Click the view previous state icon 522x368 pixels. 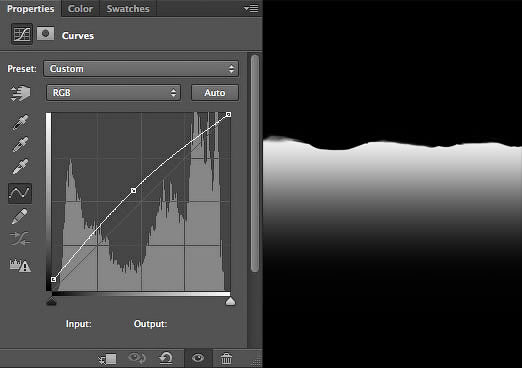[137, 358]
